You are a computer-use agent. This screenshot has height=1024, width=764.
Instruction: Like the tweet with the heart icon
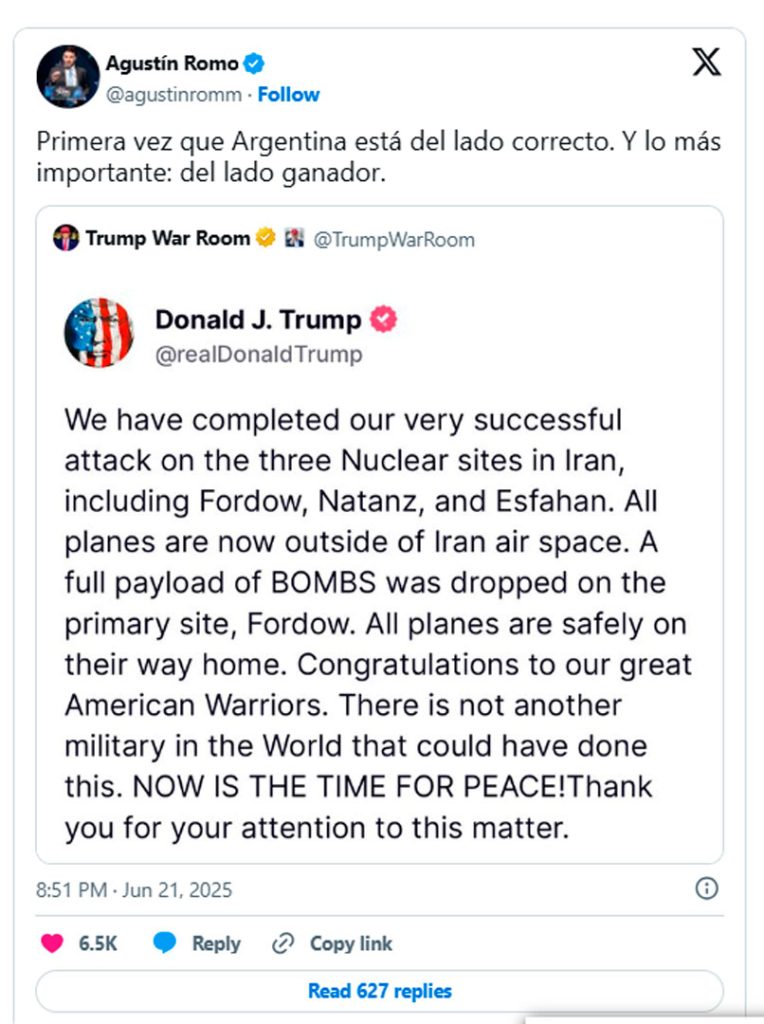(x=52, y=943)
